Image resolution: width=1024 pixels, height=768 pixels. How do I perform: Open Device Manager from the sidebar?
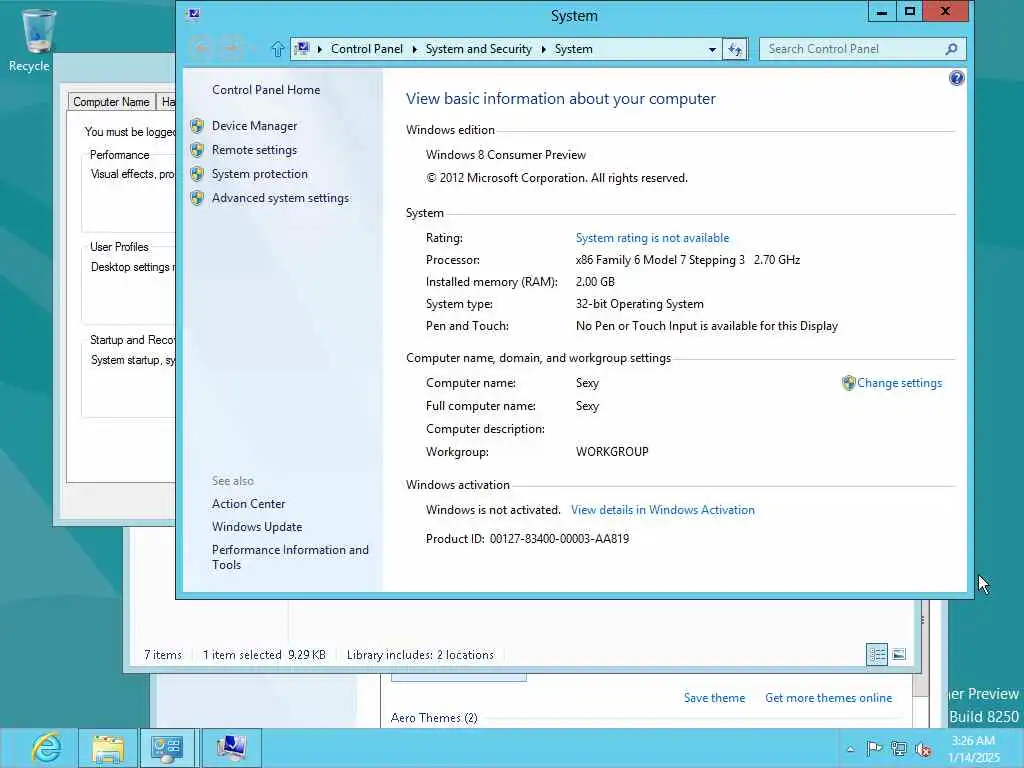click(254, 126)
